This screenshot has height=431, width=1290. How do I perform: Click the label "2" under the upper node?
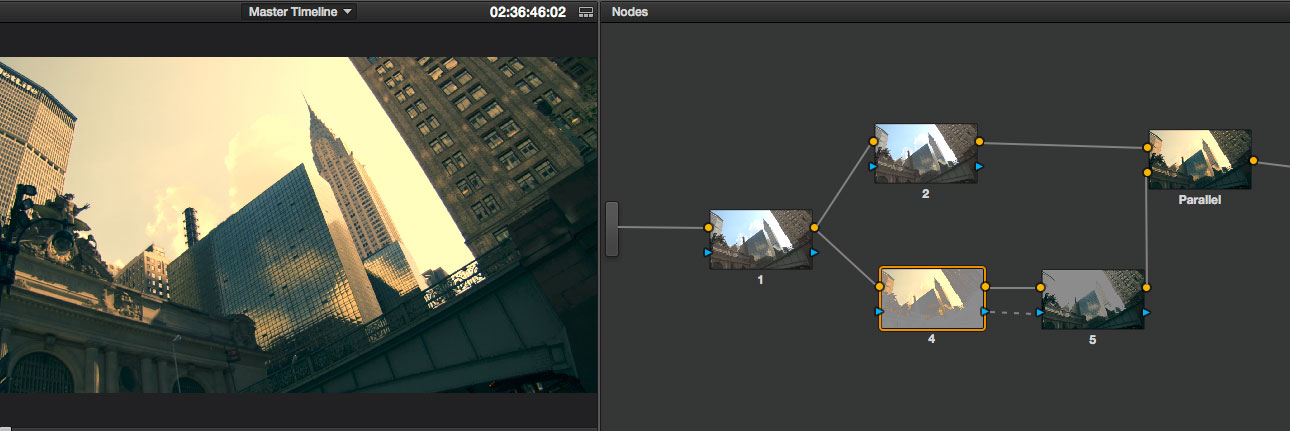[x=926, y=194]
